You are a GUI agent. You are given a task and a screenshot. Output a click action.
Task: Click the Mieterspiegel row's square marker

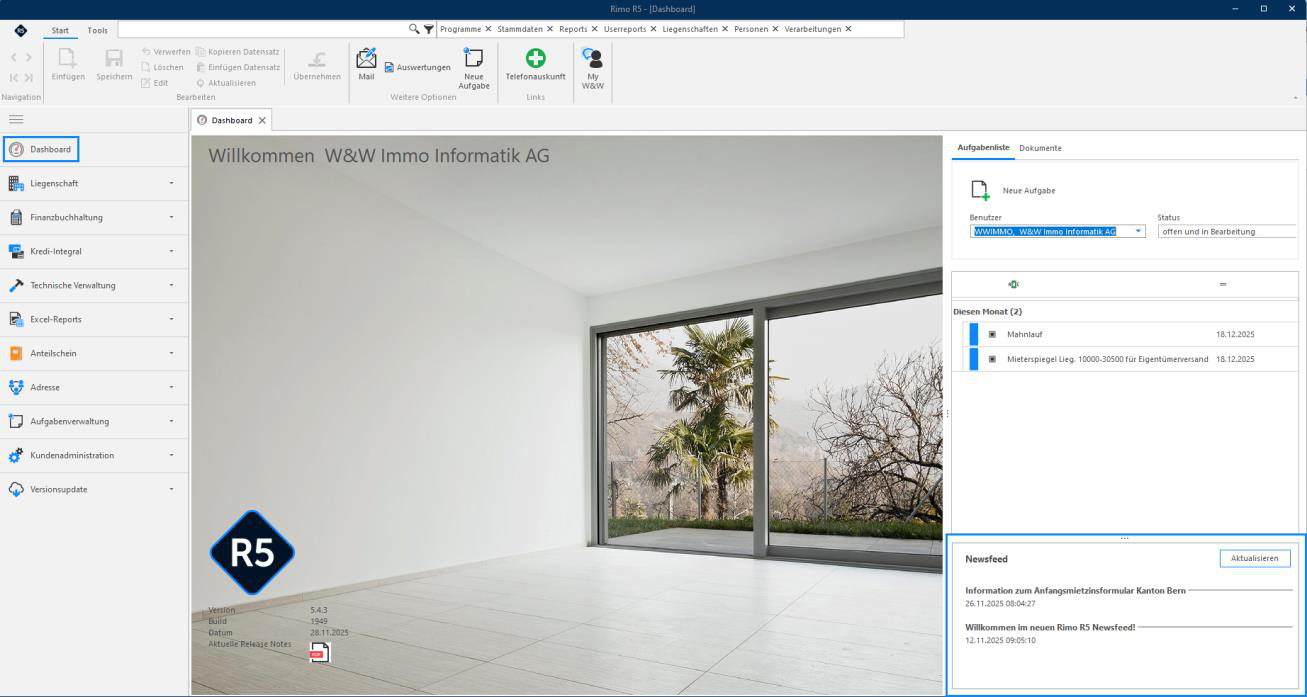coord(992,359)
